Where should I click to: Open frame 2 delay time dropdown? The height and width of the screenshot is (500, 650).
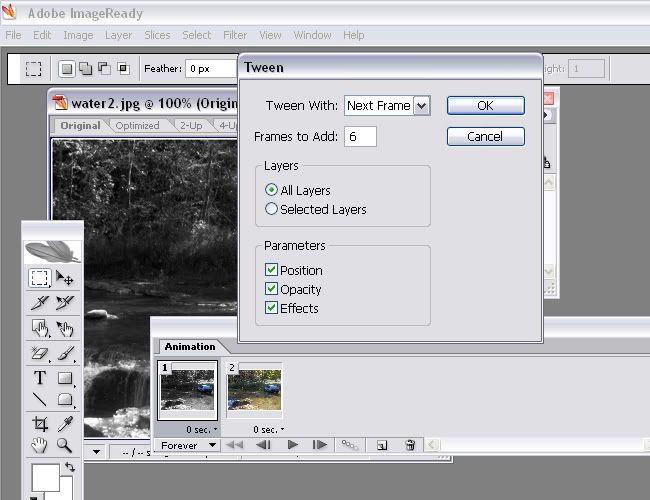point(269,430)
